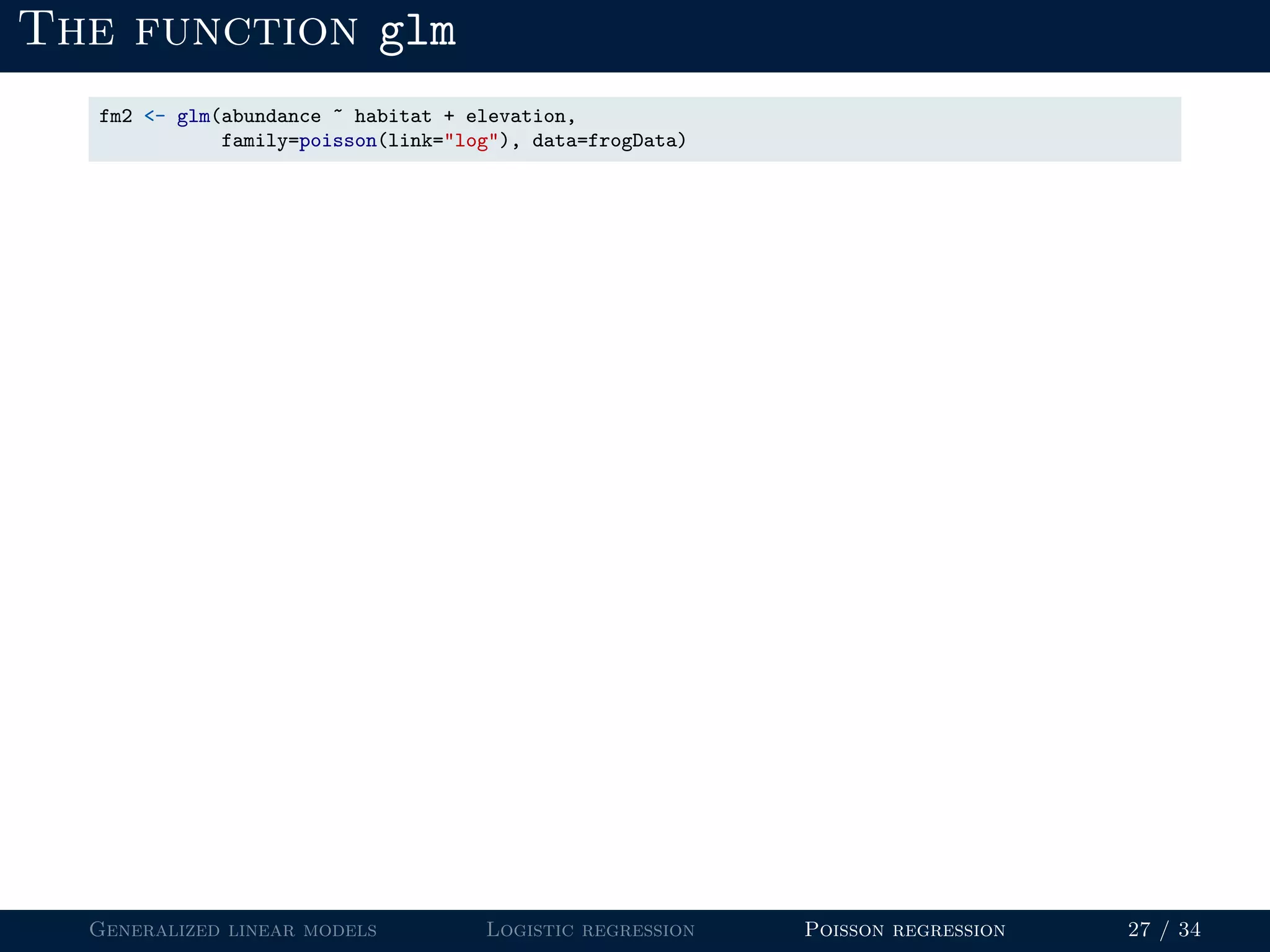The height and width of the screenshot is (952, 1270).
Task: Click the family= argument text
Action: pyautogui.click(x=260, y=141)
